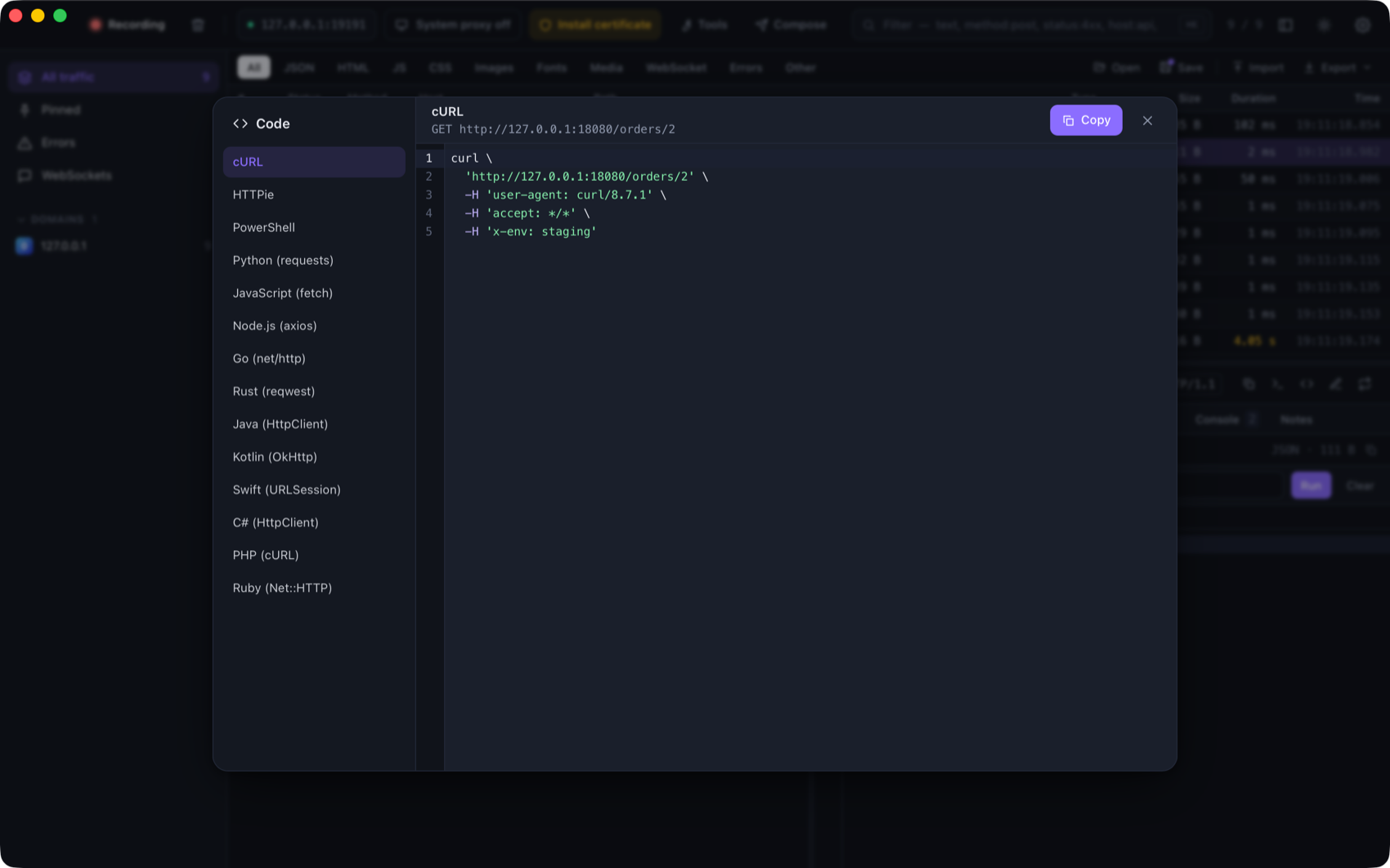Pick Go (net/http) snippet
The width and height of the screenshot is (1390, 868).
[314, 358]
